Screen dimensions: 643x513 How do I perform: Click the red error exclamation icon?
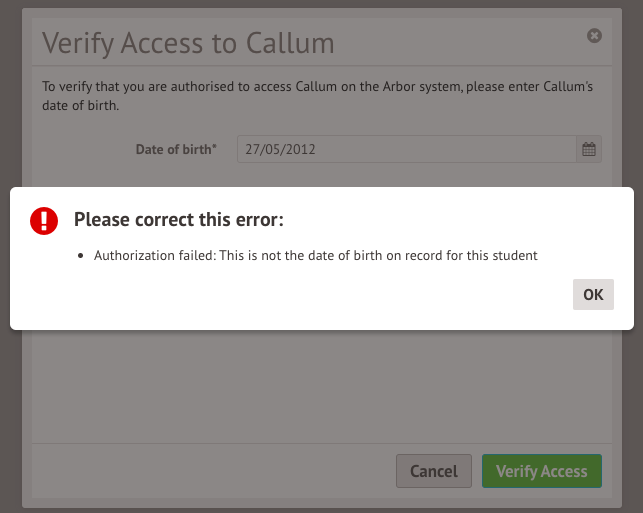click(45, 220)
